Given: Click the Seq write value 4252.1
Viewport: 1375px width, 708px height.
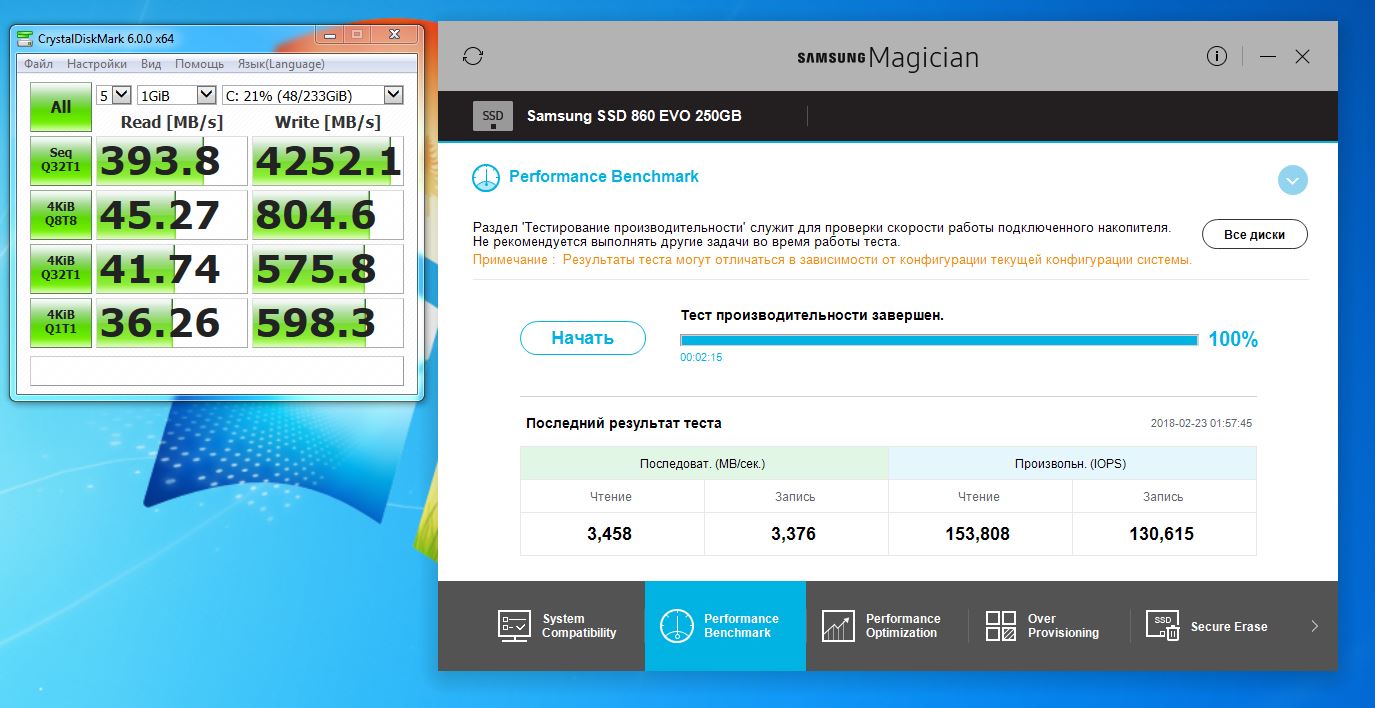Looking at the screenshot, I should 328,161.
